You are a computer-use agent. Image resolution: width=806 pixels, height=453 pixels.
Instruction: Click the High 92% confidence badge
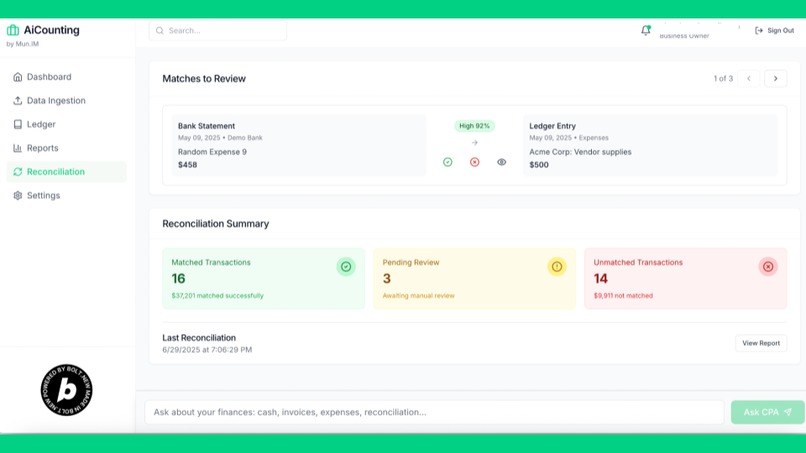click(x=474, y=126)
